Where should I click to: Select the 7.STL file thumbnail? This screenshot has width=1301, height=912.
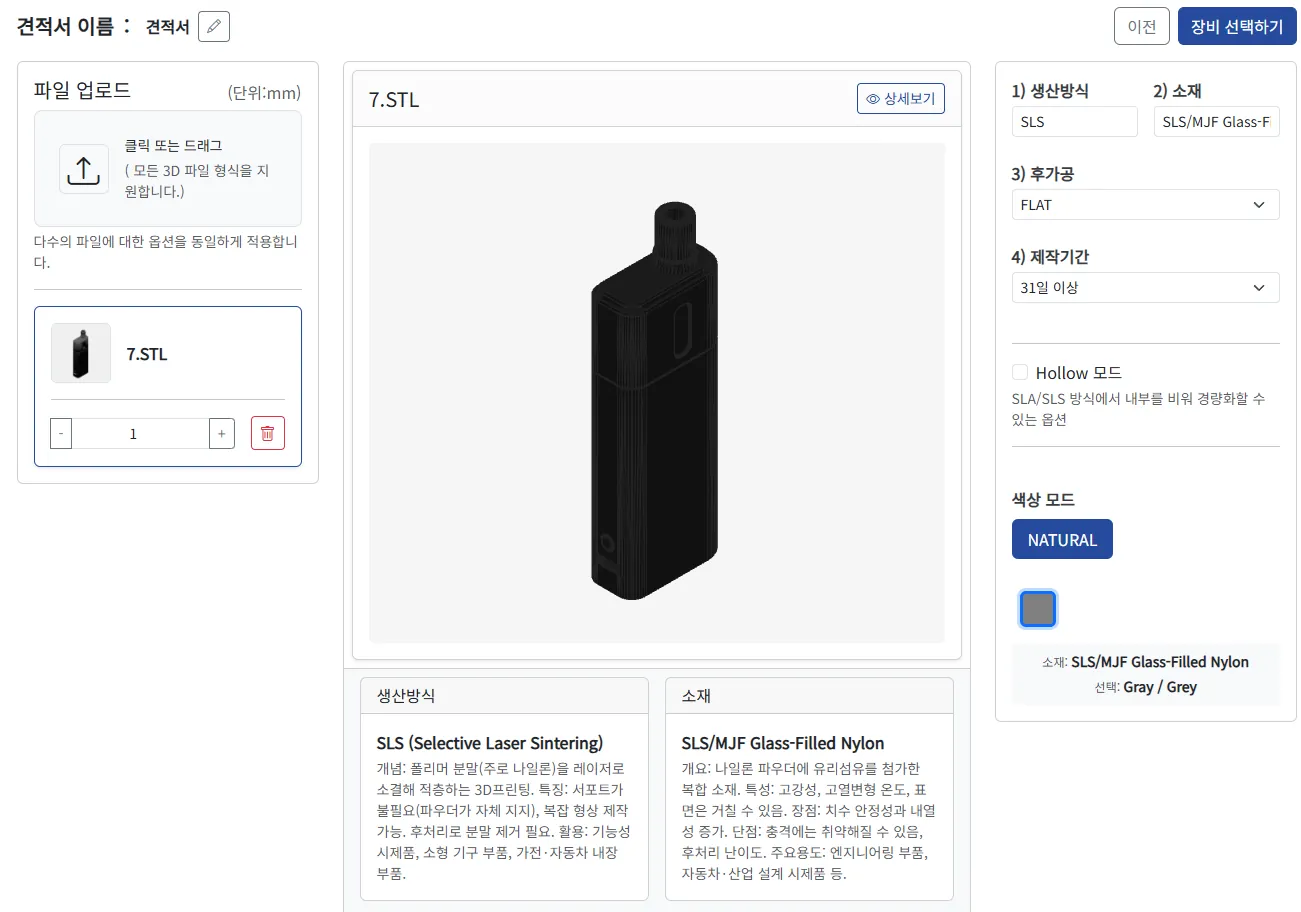(81, 353)
